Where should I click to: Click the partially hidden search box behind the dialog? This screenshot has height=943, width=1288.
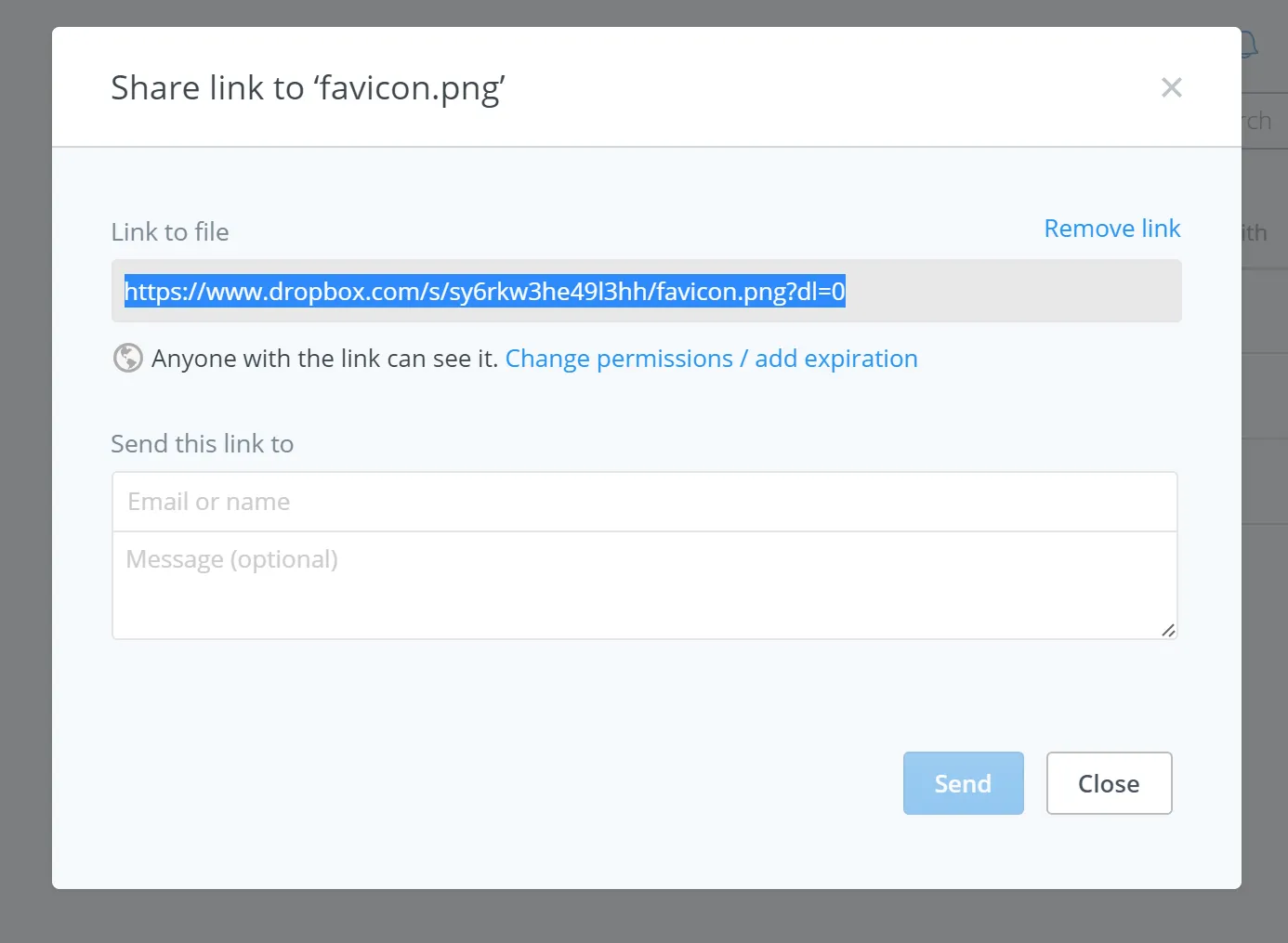point(1264,121)
